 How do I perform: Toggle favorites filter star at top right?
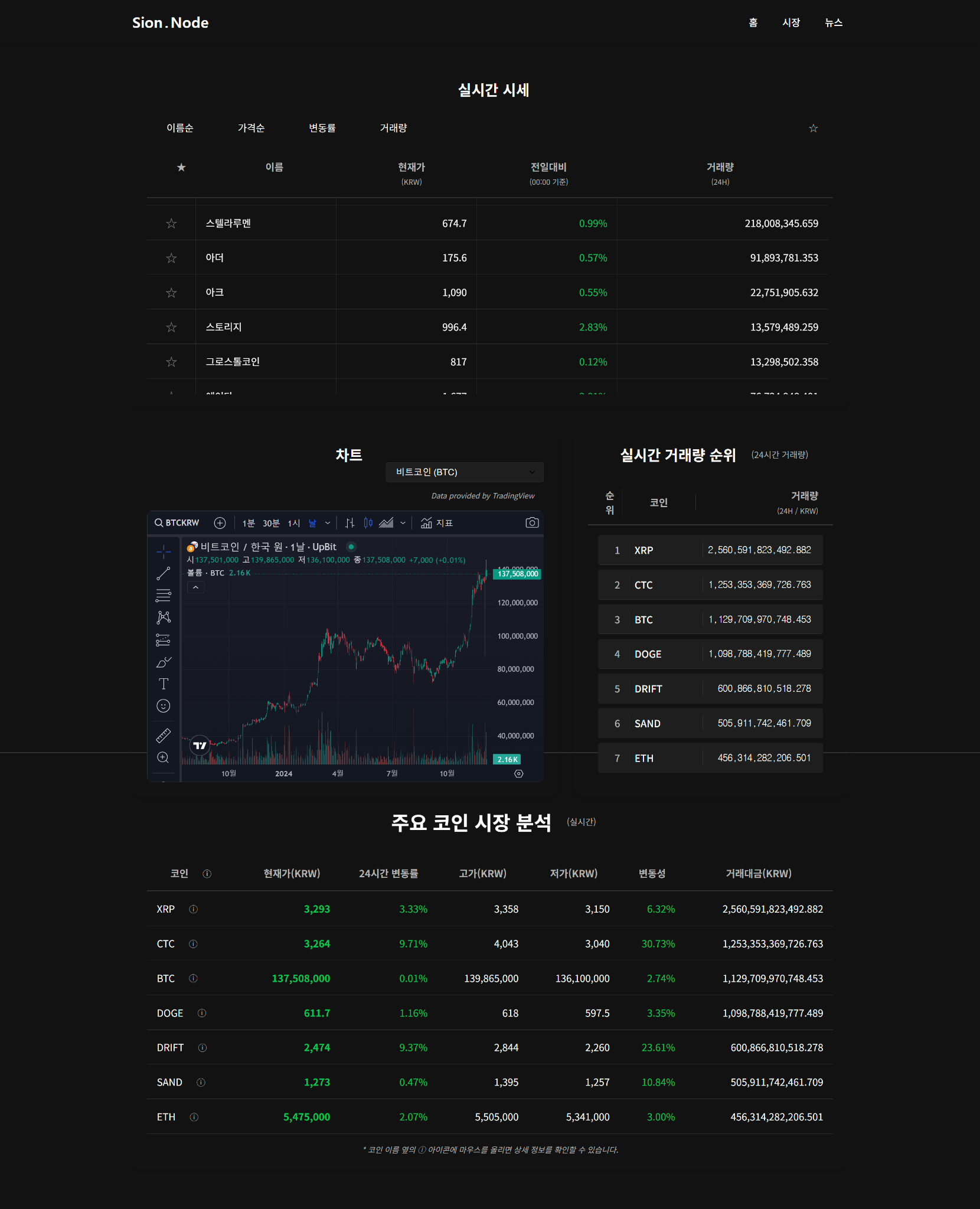tap(813, 129)
